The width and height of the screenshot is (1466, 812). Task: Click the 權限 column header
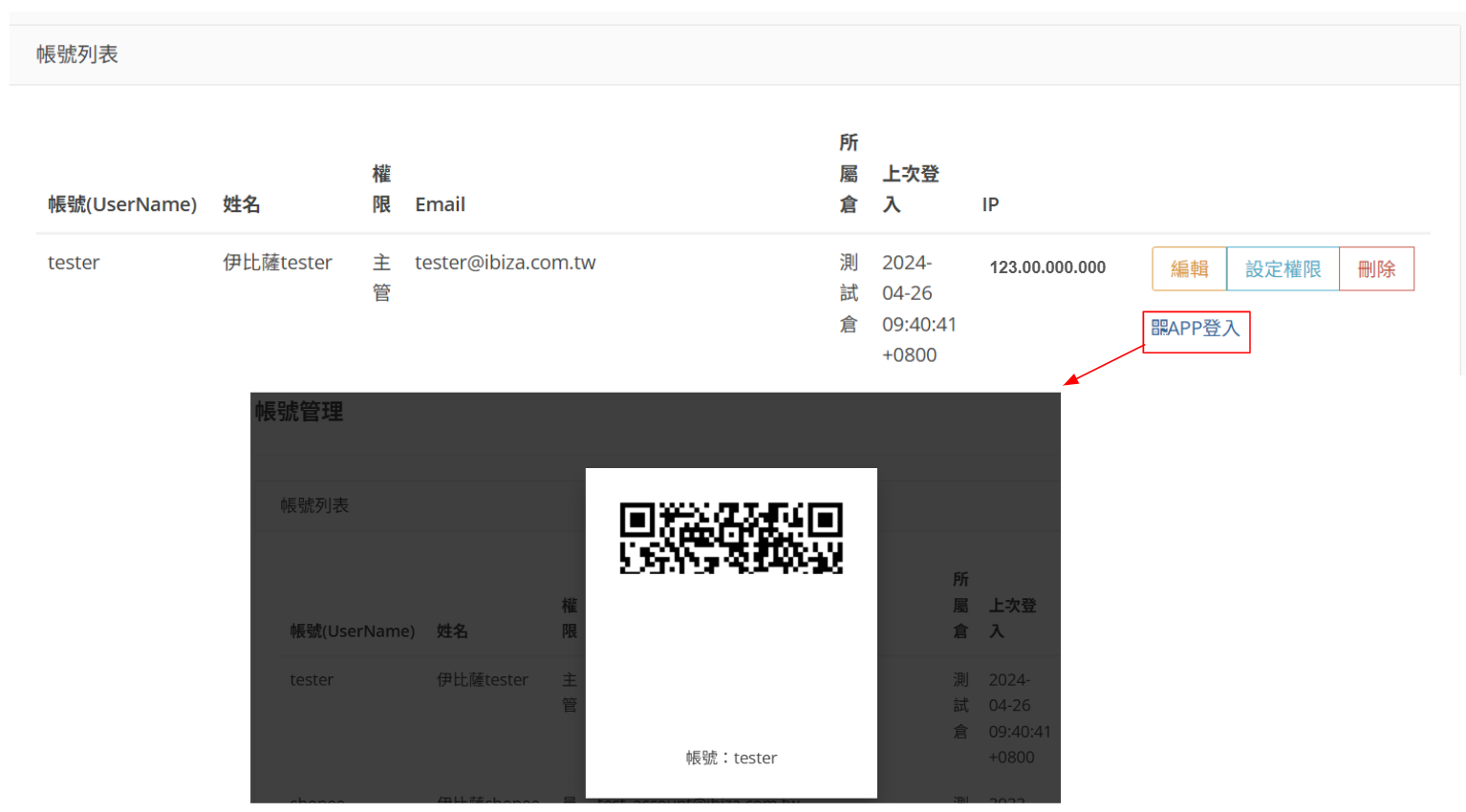click(x=381, y=189)
